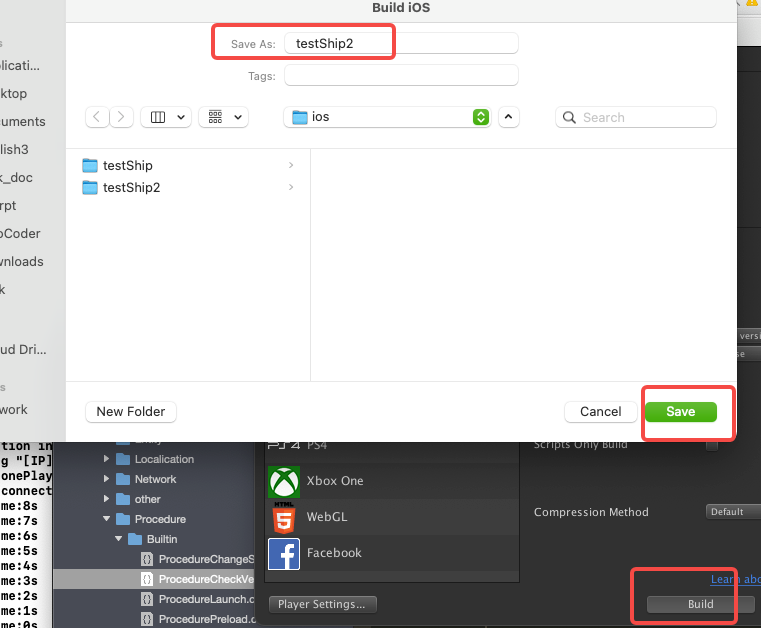761x628 pixels.
Task: Open the Compression Method Default dropdown
Action: 733,512
